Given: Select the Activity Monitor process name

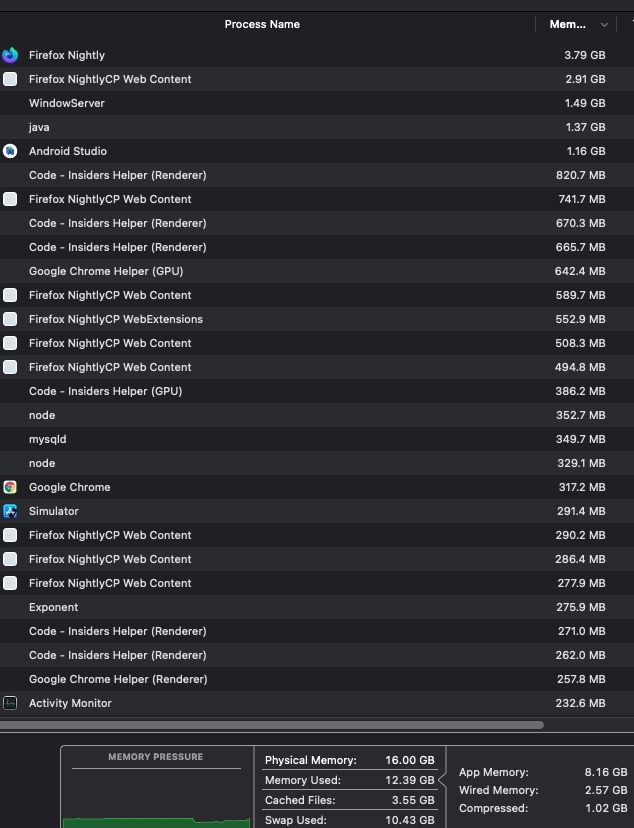Looking at the screenshot, I should [70, 703].
